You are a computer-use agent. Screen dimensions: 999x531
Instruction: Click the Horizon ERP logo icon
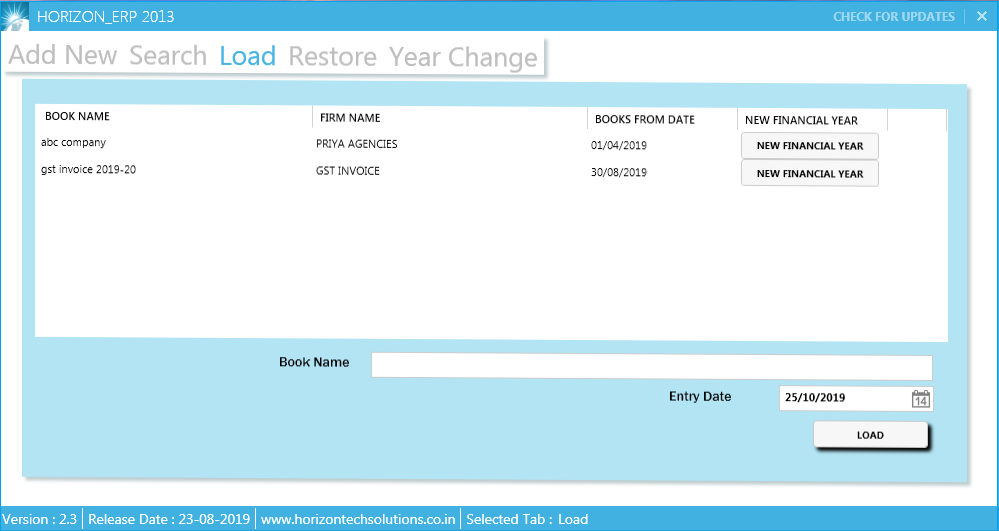pyautogui.click(x=14, y=17)
